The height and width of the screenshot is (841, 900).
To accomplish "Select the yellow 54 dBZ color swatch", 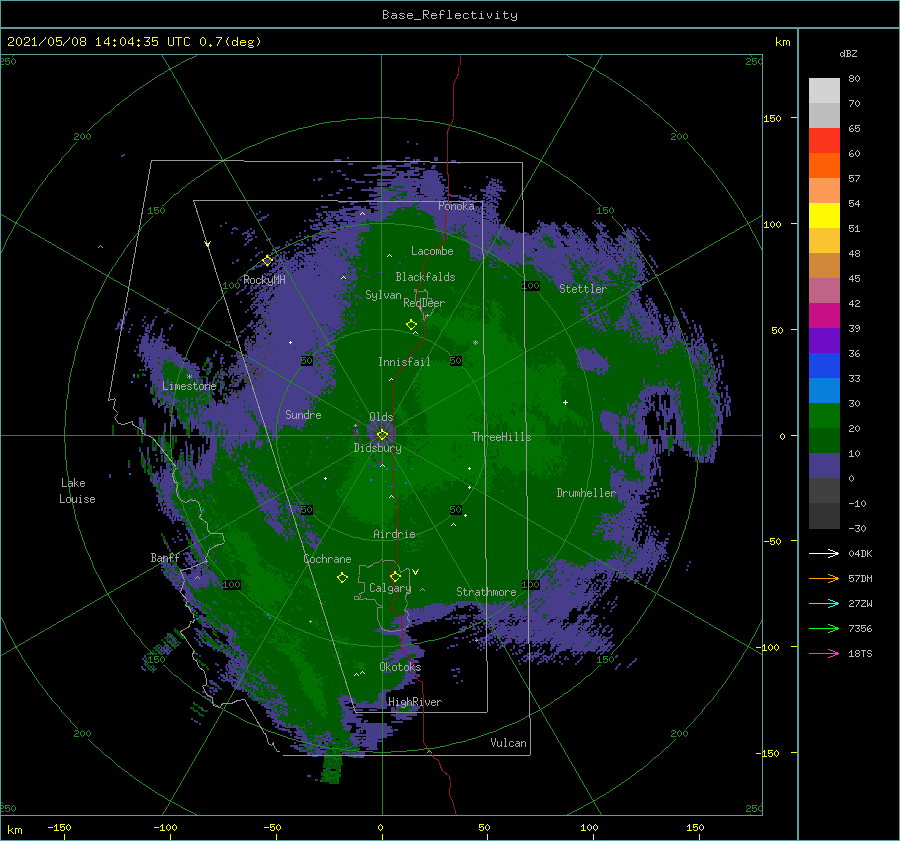I will [x=824, y=215].
